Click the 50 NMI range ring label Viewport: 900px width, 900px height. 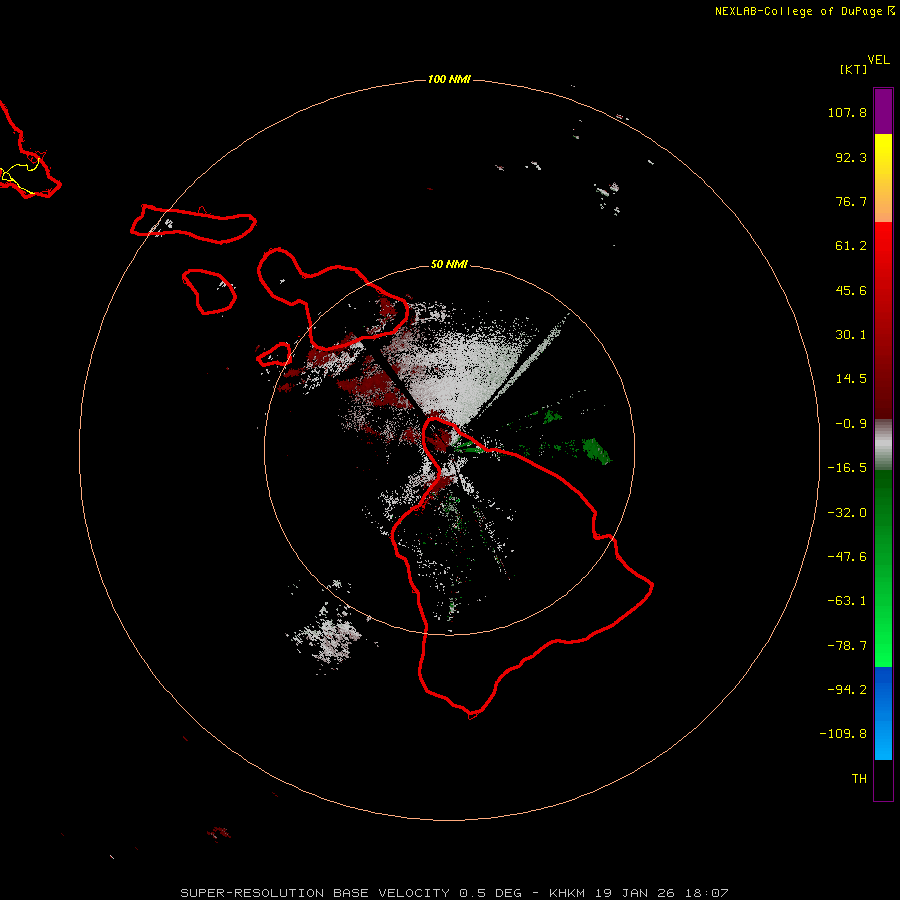point(449,264)
